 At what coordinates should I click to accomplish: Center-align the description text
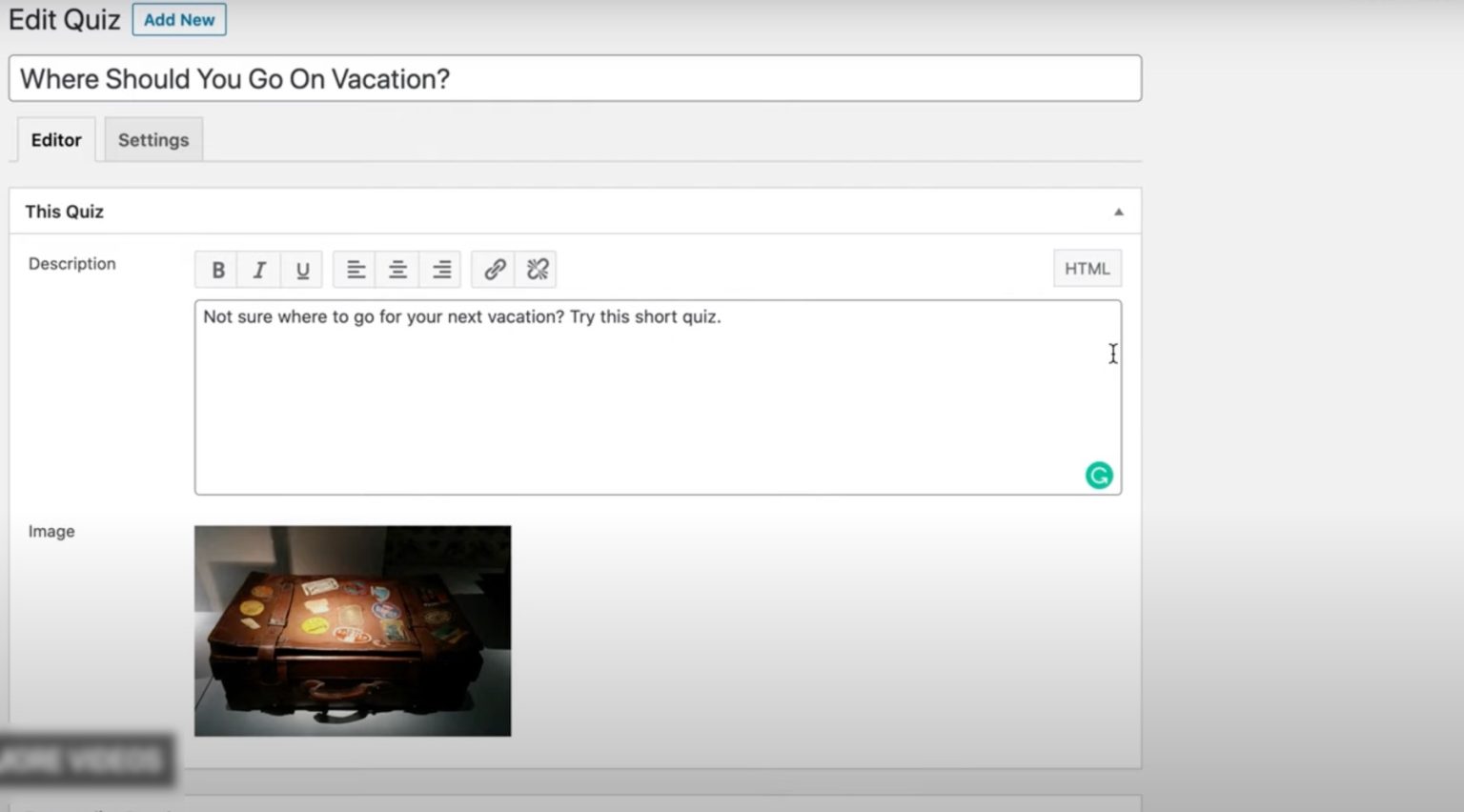coord(397,269)
